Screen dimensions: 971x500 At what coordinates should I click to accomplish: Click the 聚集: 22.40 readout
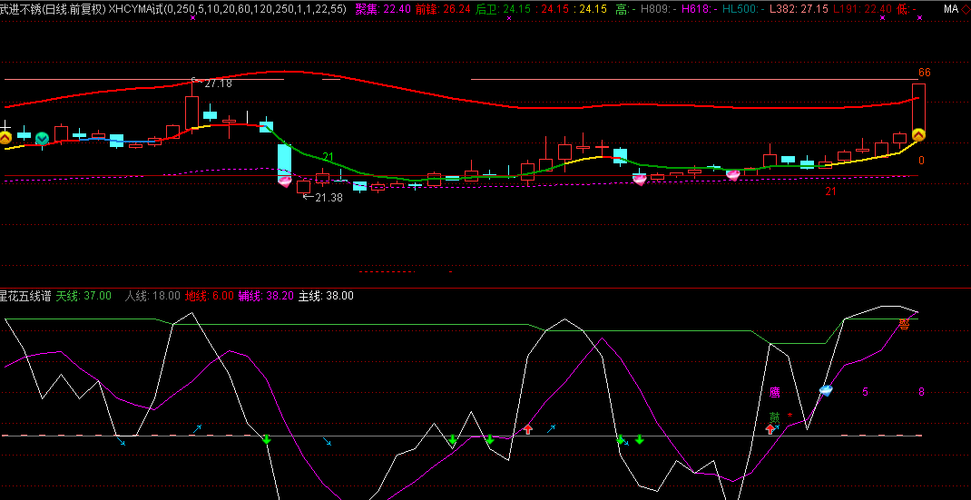(381, 9)
